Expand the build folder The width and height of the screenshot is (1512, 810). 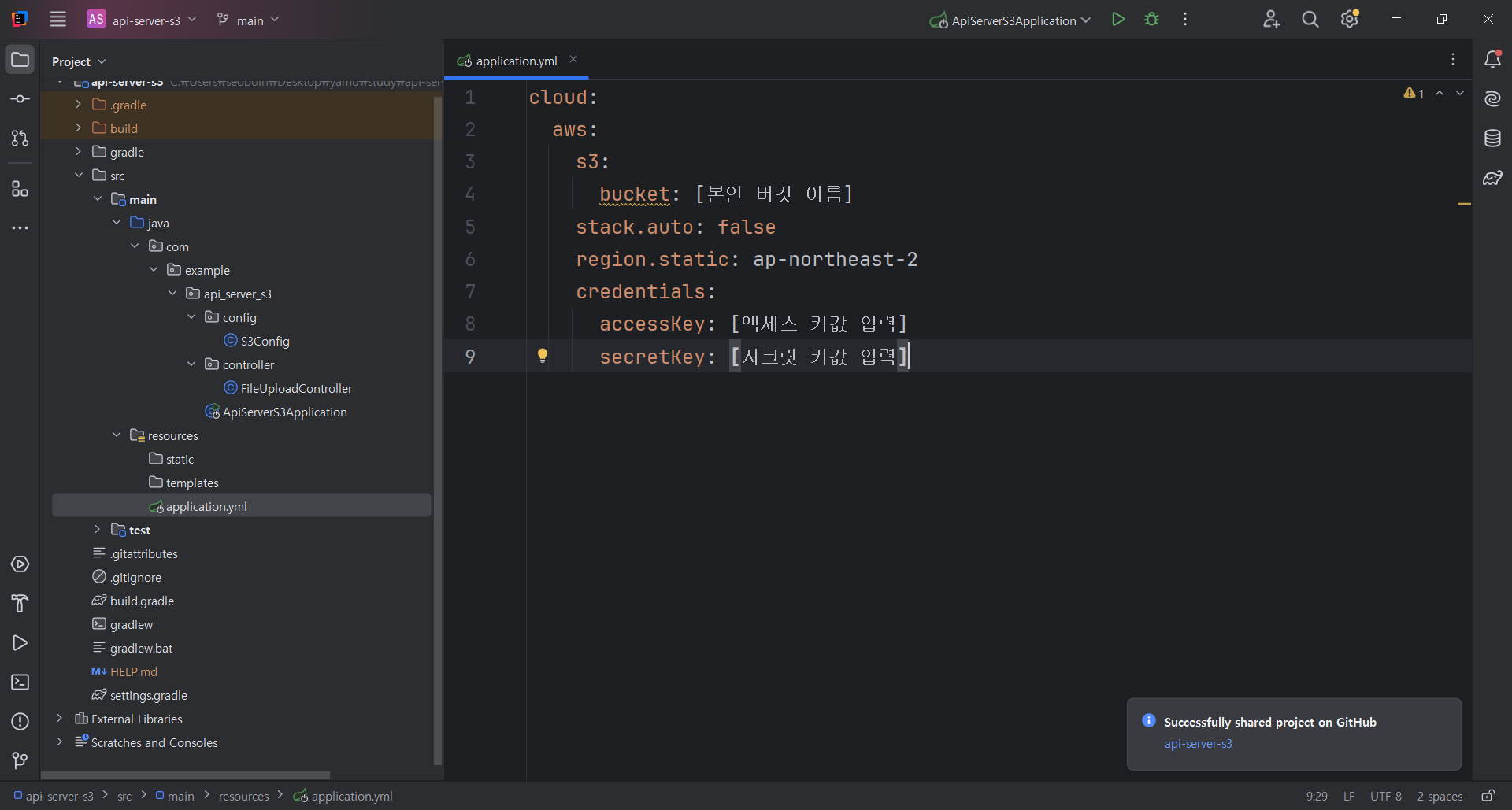(x=78, y=128)
